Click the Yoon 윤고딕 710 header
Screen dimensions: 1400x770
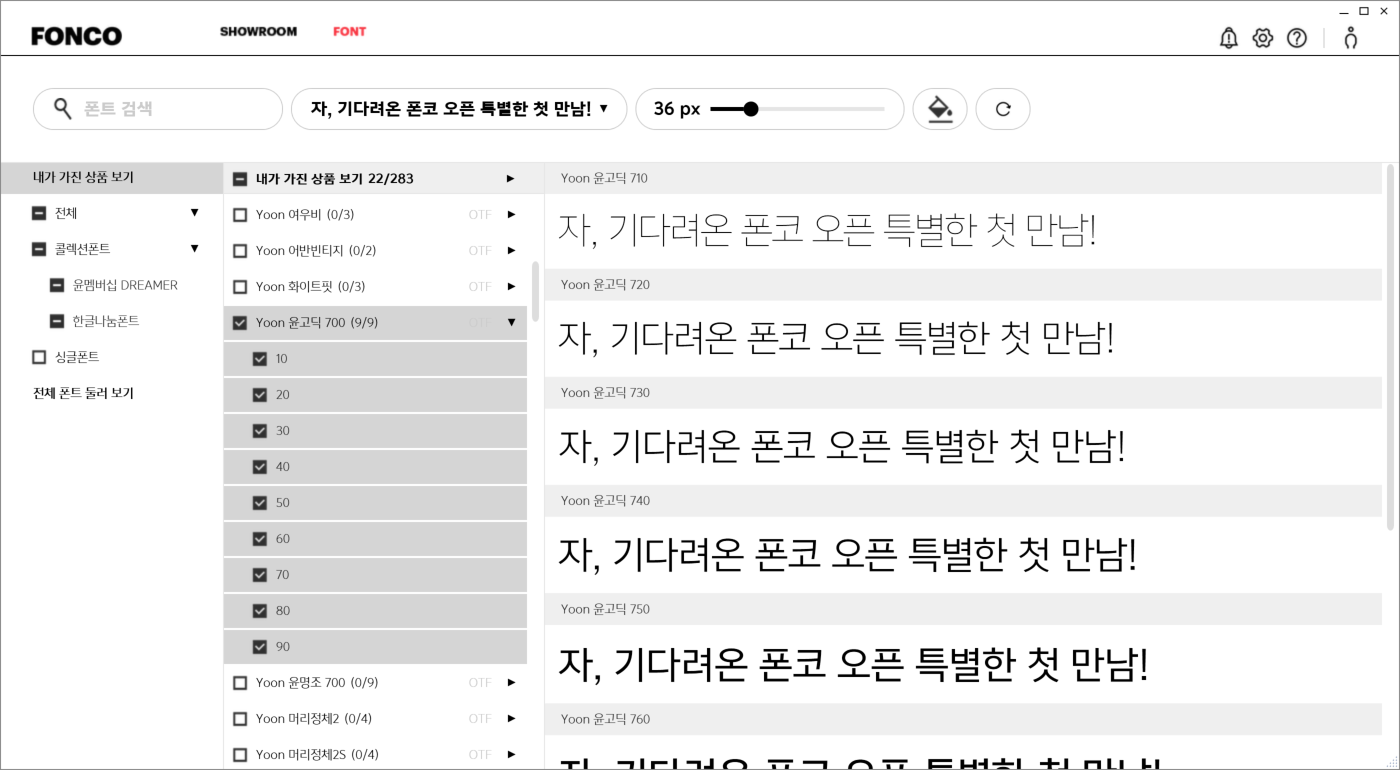point(963,178)
